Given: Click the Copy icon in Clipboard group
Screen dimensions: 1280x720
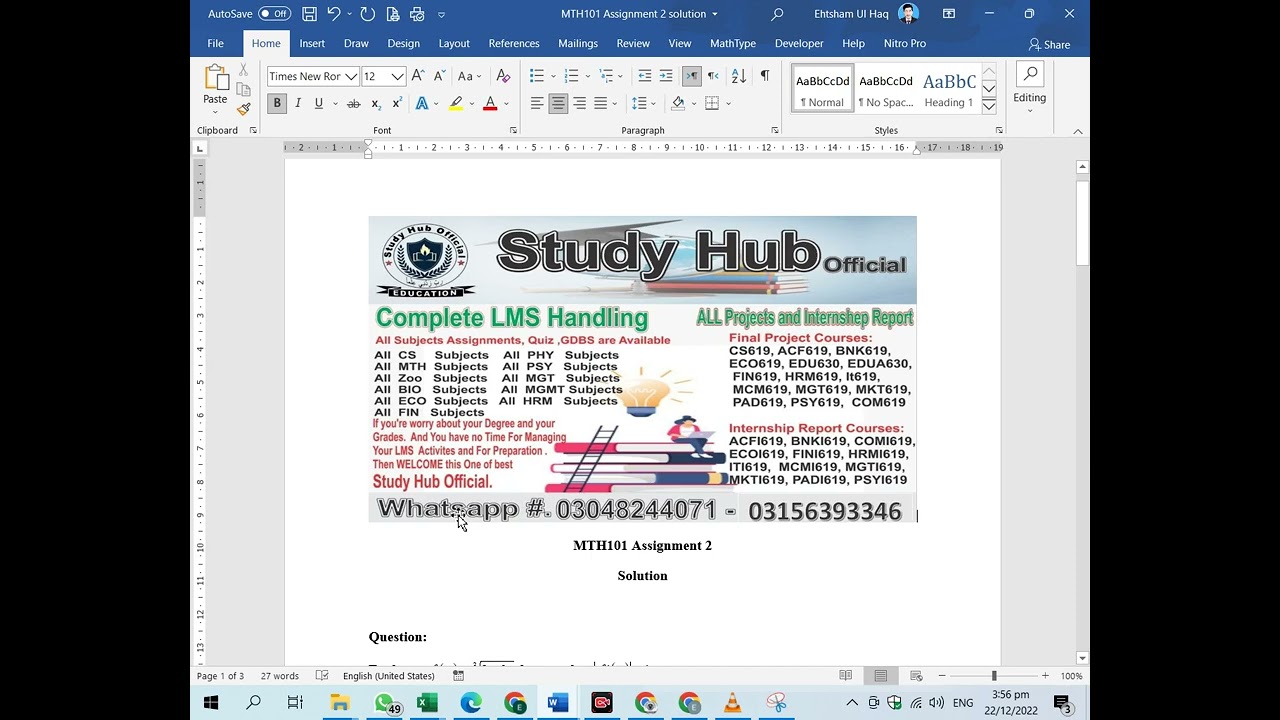Looking at the screenshot, I should tap(243, 89).
